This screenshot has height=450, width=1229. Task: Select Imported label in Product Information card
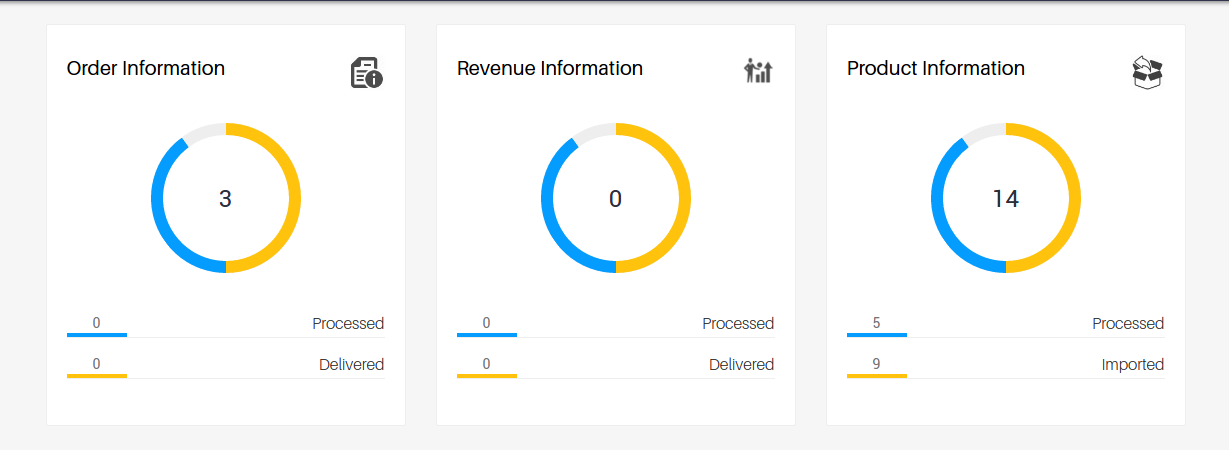pos(1132,364)
